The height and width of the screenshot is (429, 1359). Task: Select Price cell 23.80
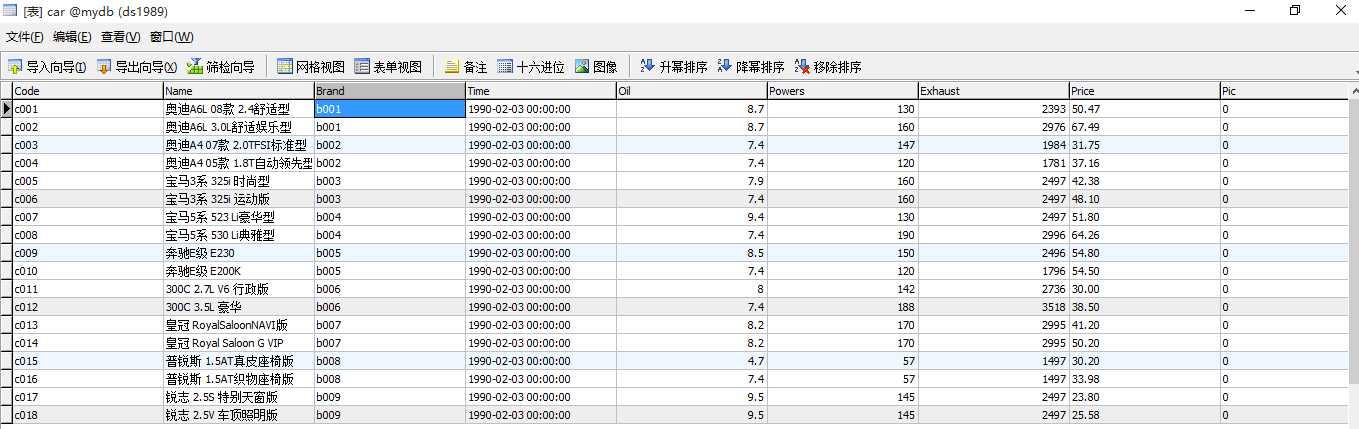point(1145,397)
